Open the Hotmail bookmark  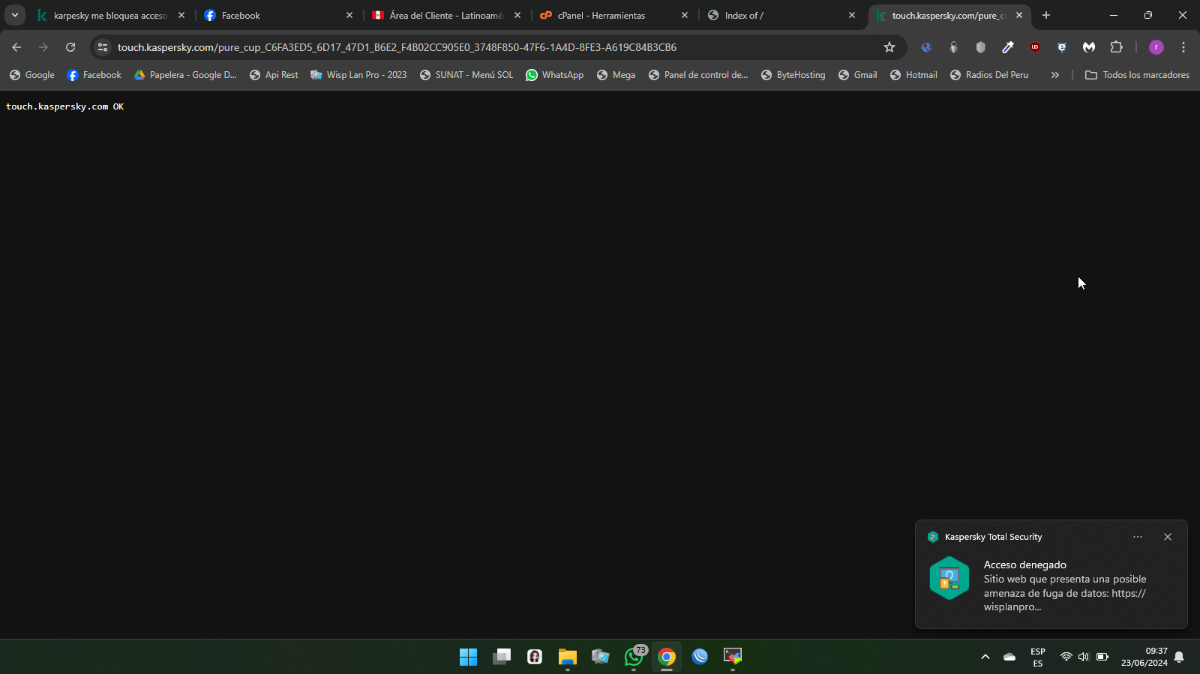913,75
